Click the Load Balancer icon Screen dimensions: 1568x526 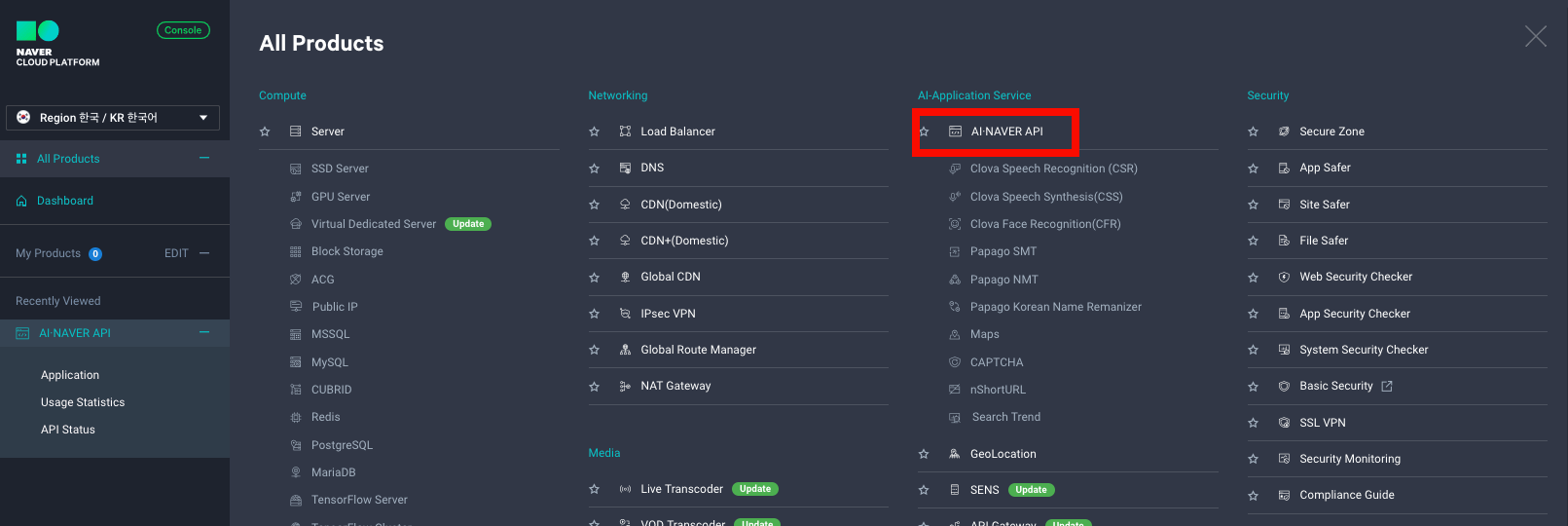click(x=625, y=131)
